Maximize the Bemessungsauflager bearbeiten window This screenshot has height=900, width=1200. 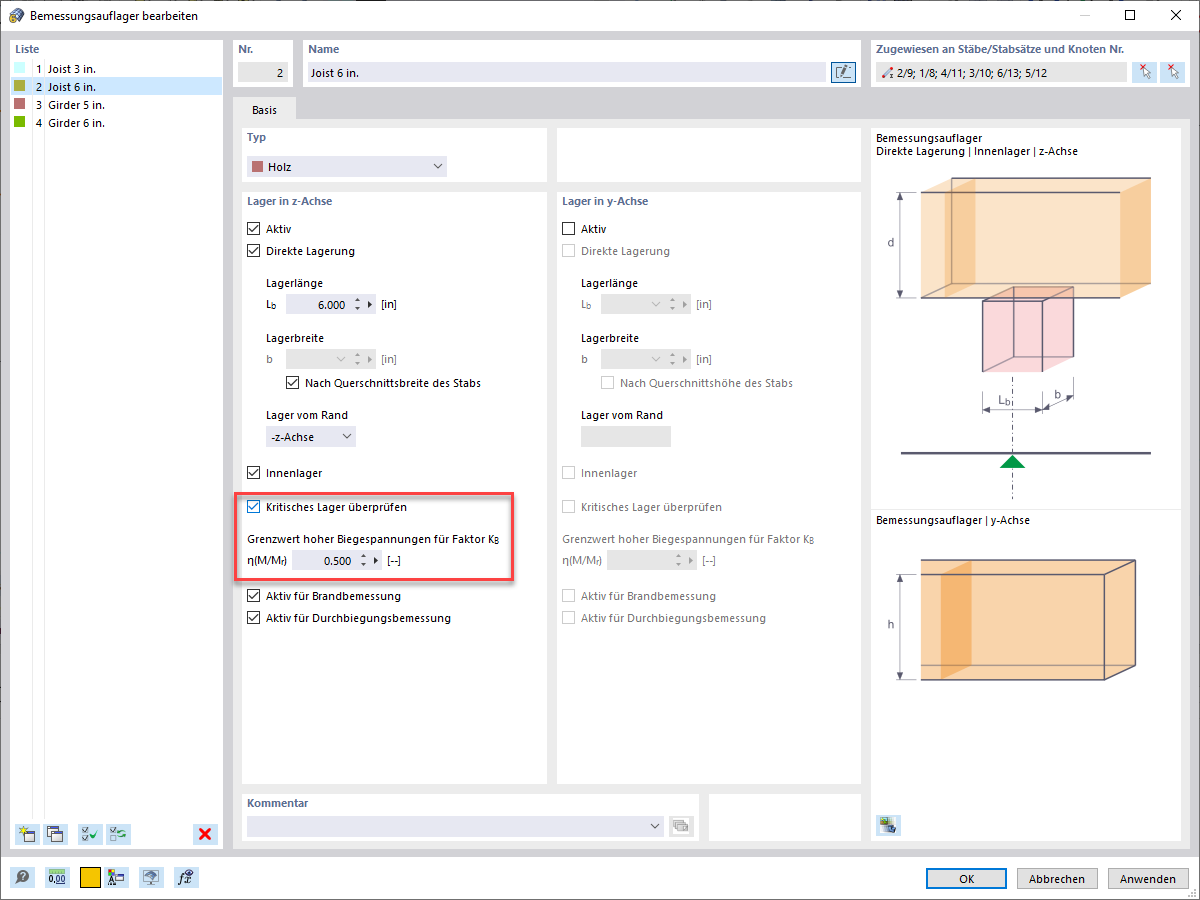[1130, 15]
